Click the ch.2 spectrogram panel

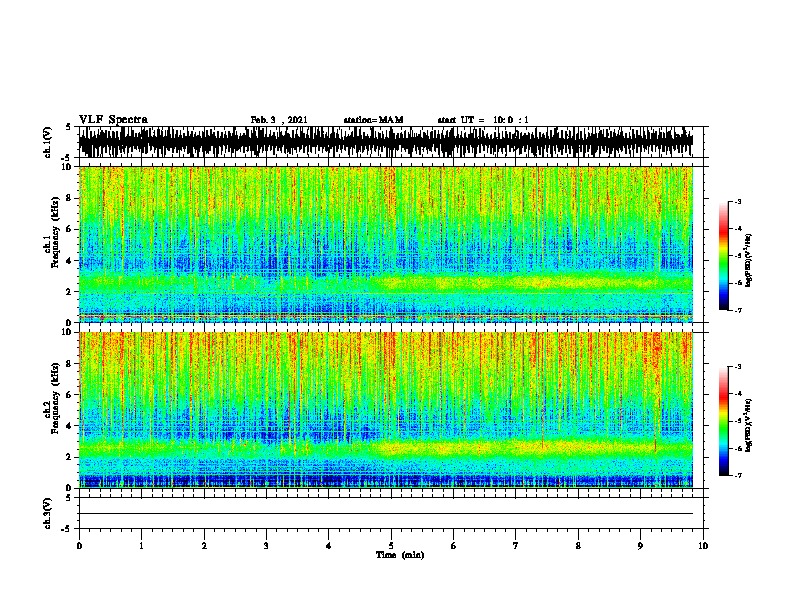[x=386, y=410]
